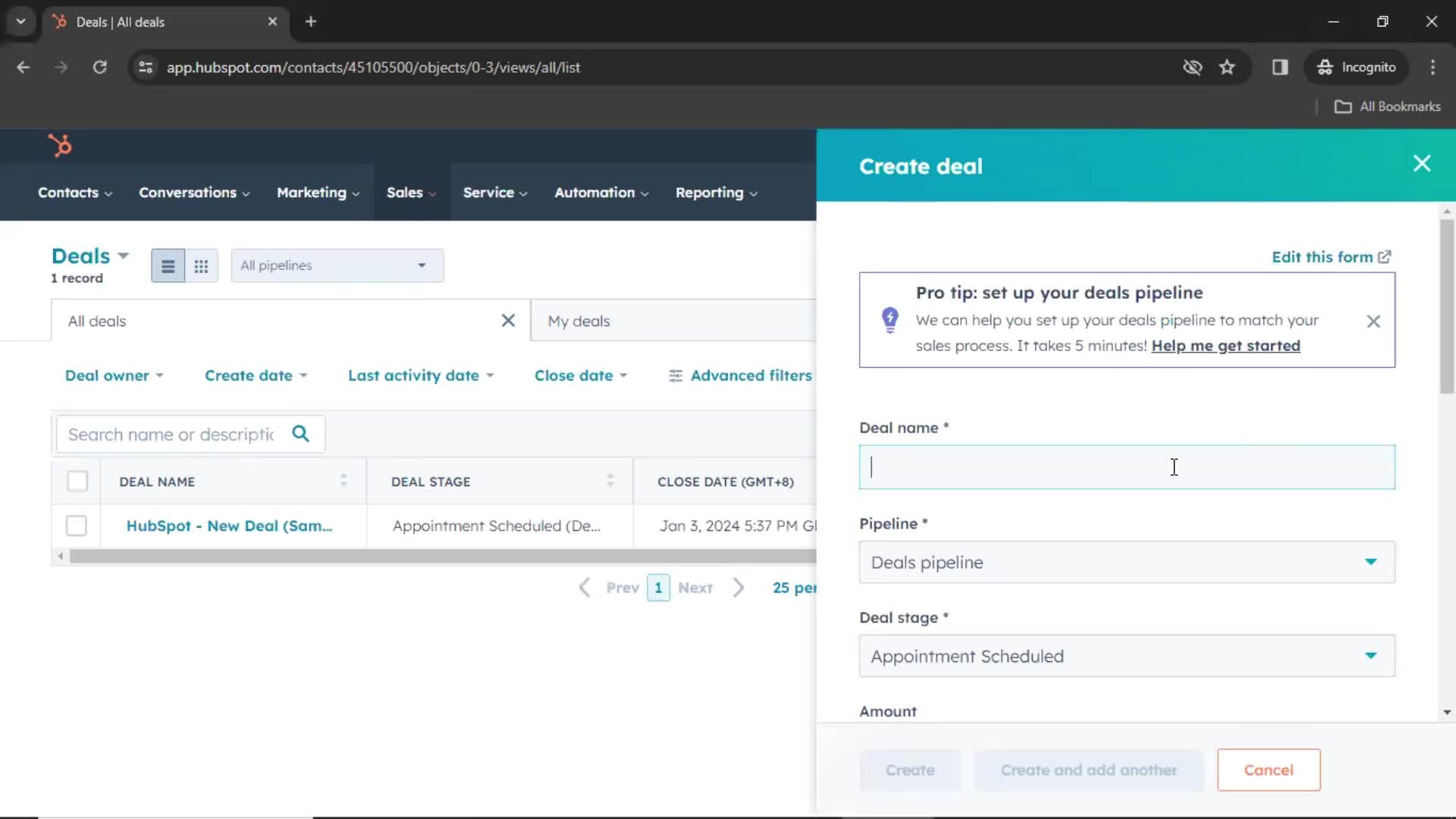Click the tracking protection eye icon
The height and width of the screenshot is (819, 1456).
(1192, 67)
